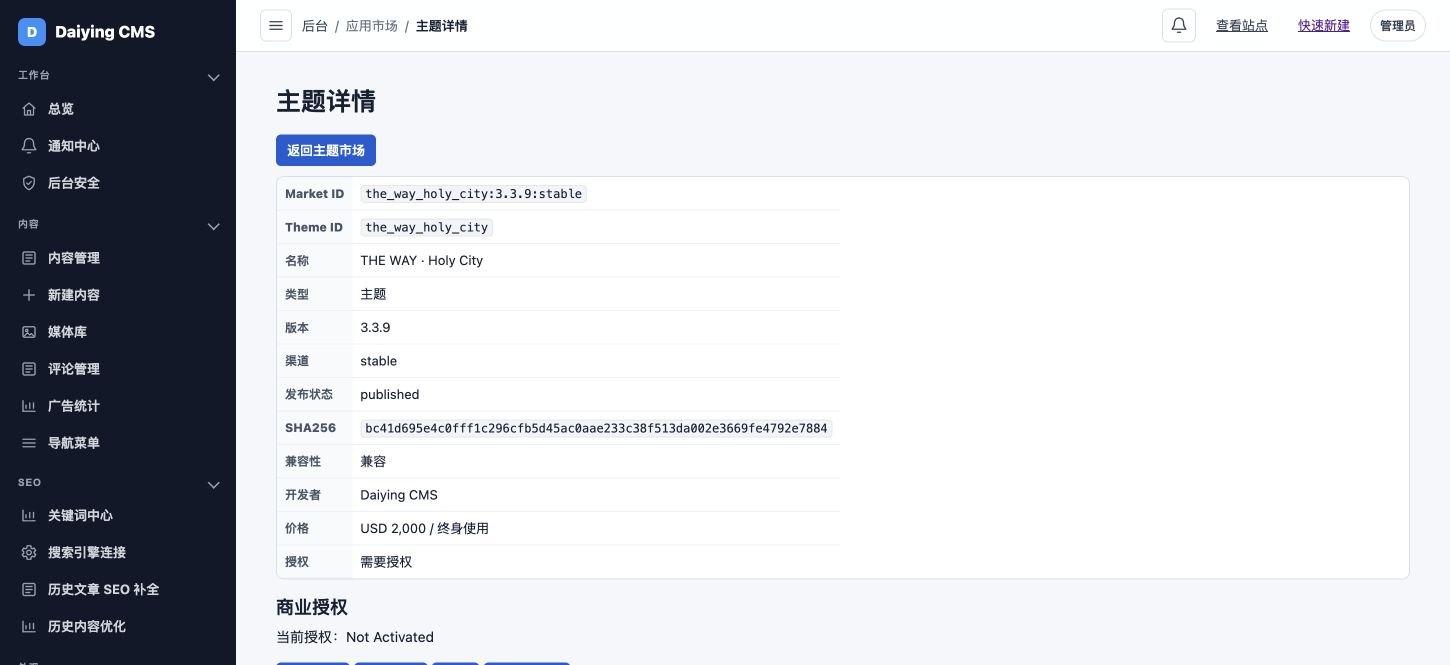Image resolution: width=1450 pixels, height=665 pixels.
Task: Click the 通知中心 bell icon in sidebar
Action: click(x=29, y=146)
